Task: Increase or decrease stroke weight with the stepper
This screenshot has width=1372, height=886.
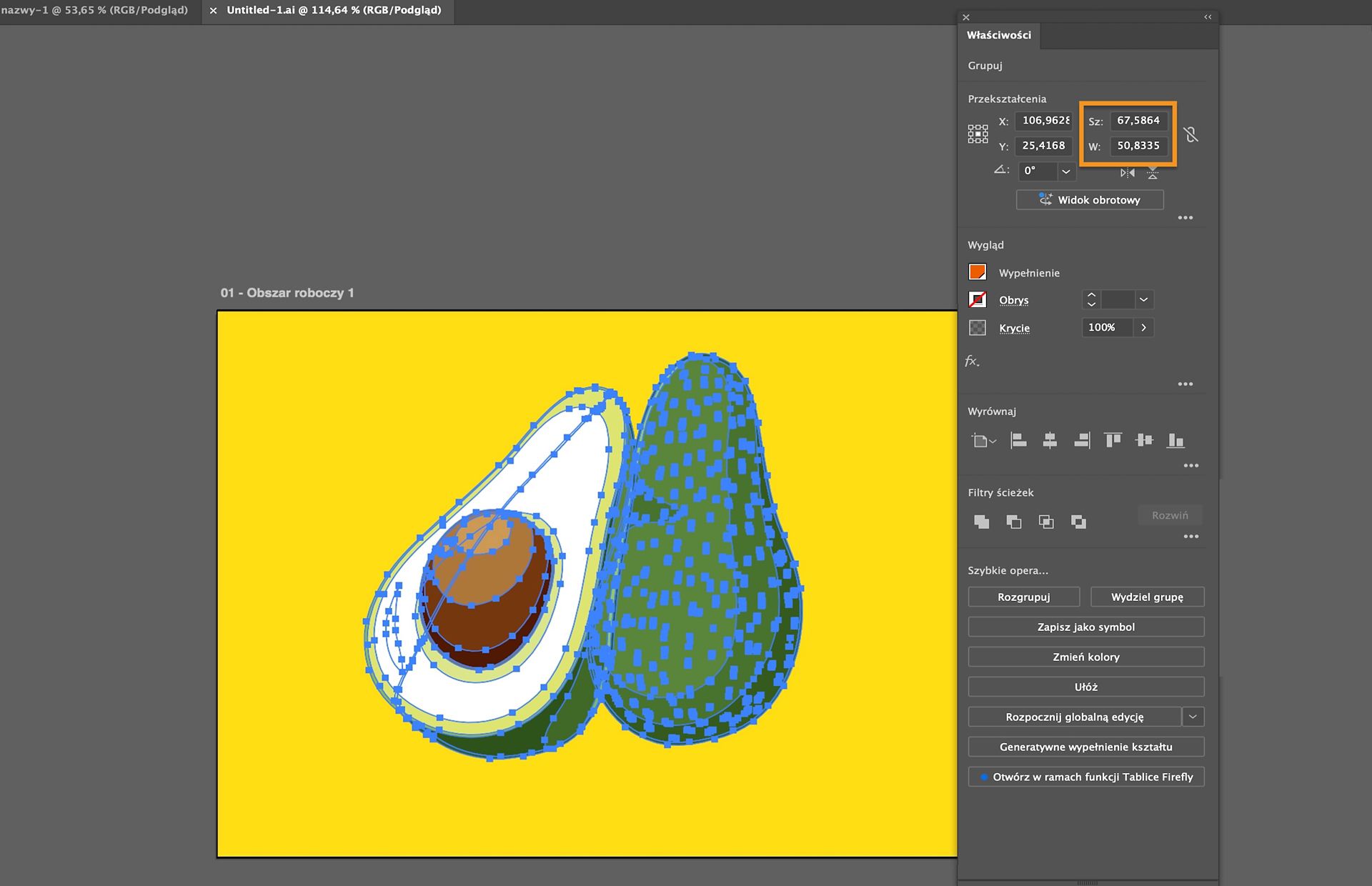Action: (x=1091, y=299)
